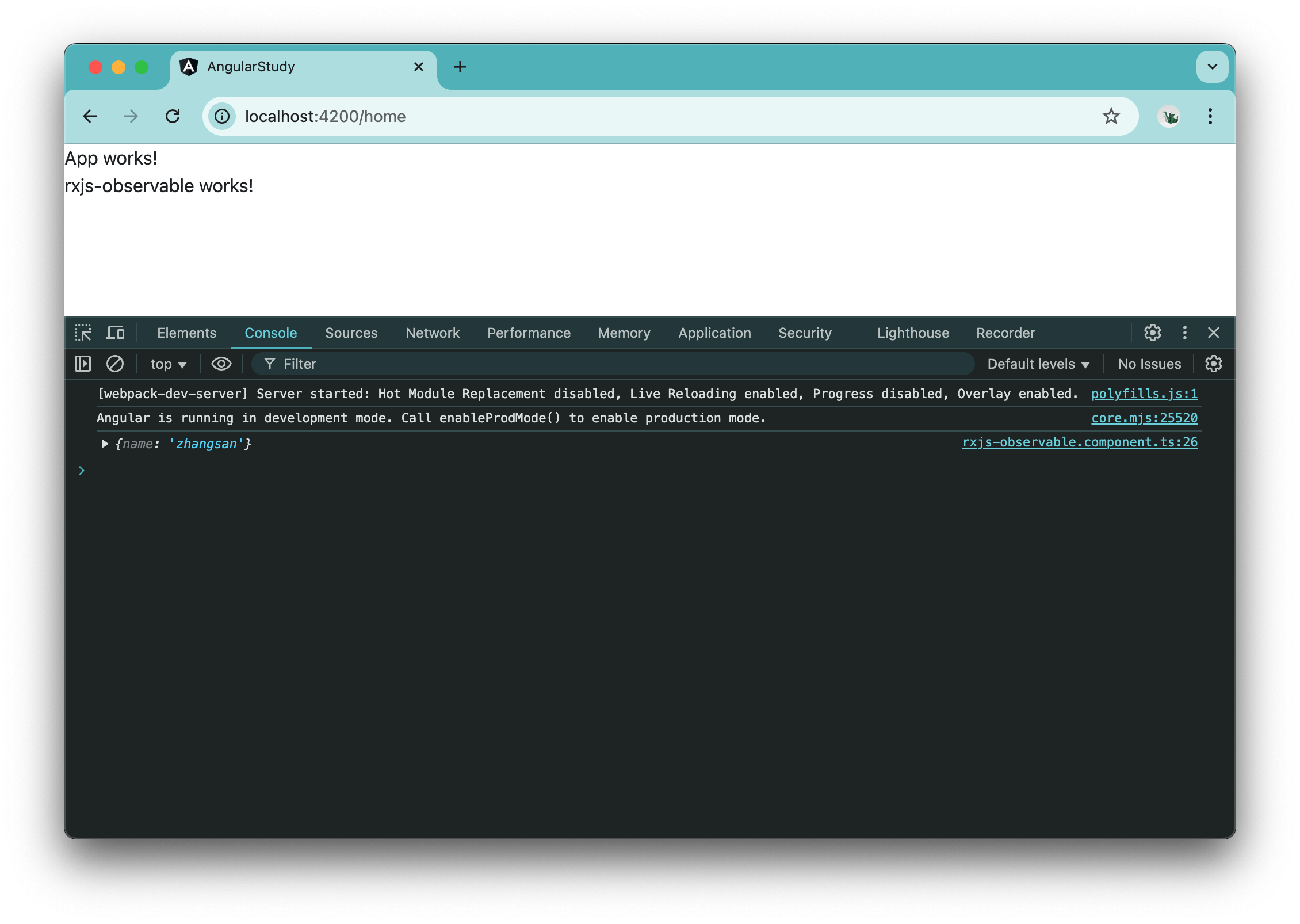Image resolution: width=1300 pixels, height=924 pixels.
Task: Click the polyfills.js:1 link
Action: click(x=1148, y=393)
